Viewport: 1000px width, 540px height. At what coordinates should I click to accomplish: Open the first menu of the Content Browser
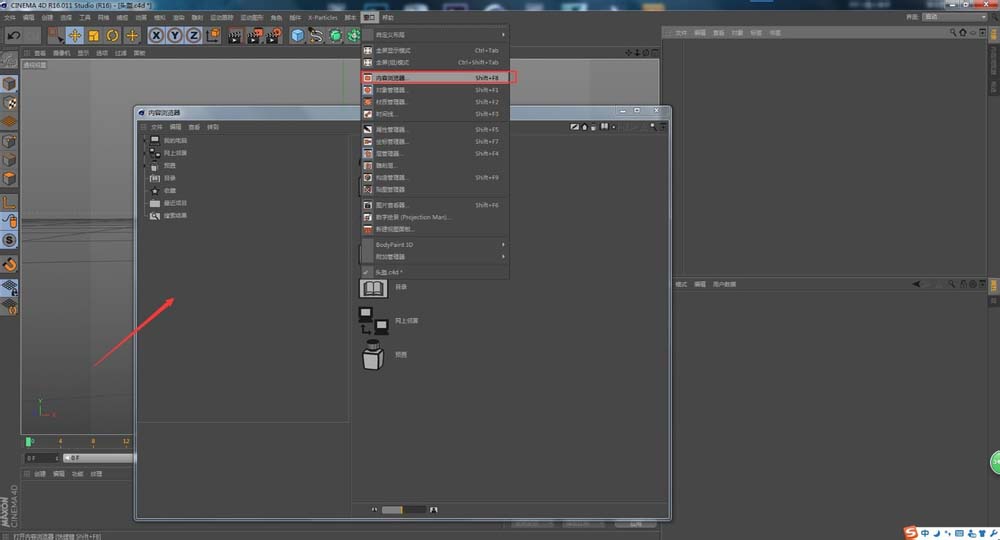pyautogui.click(x=156, y=127)
